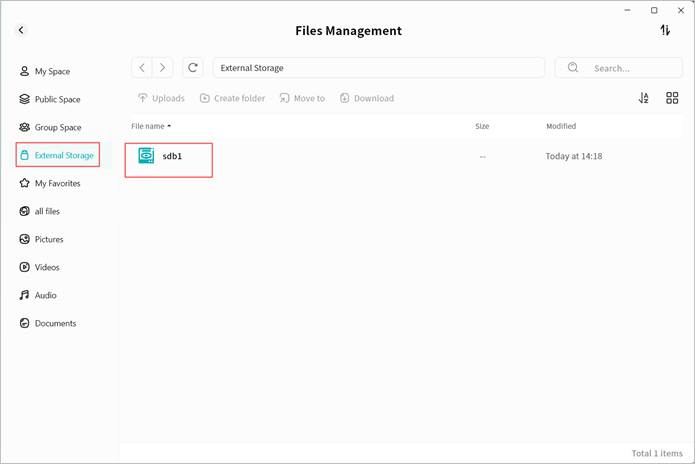The image size is (695, 464).
Task: Click the Uploads button
Action: pyautogui.click(x=161, y=98)
